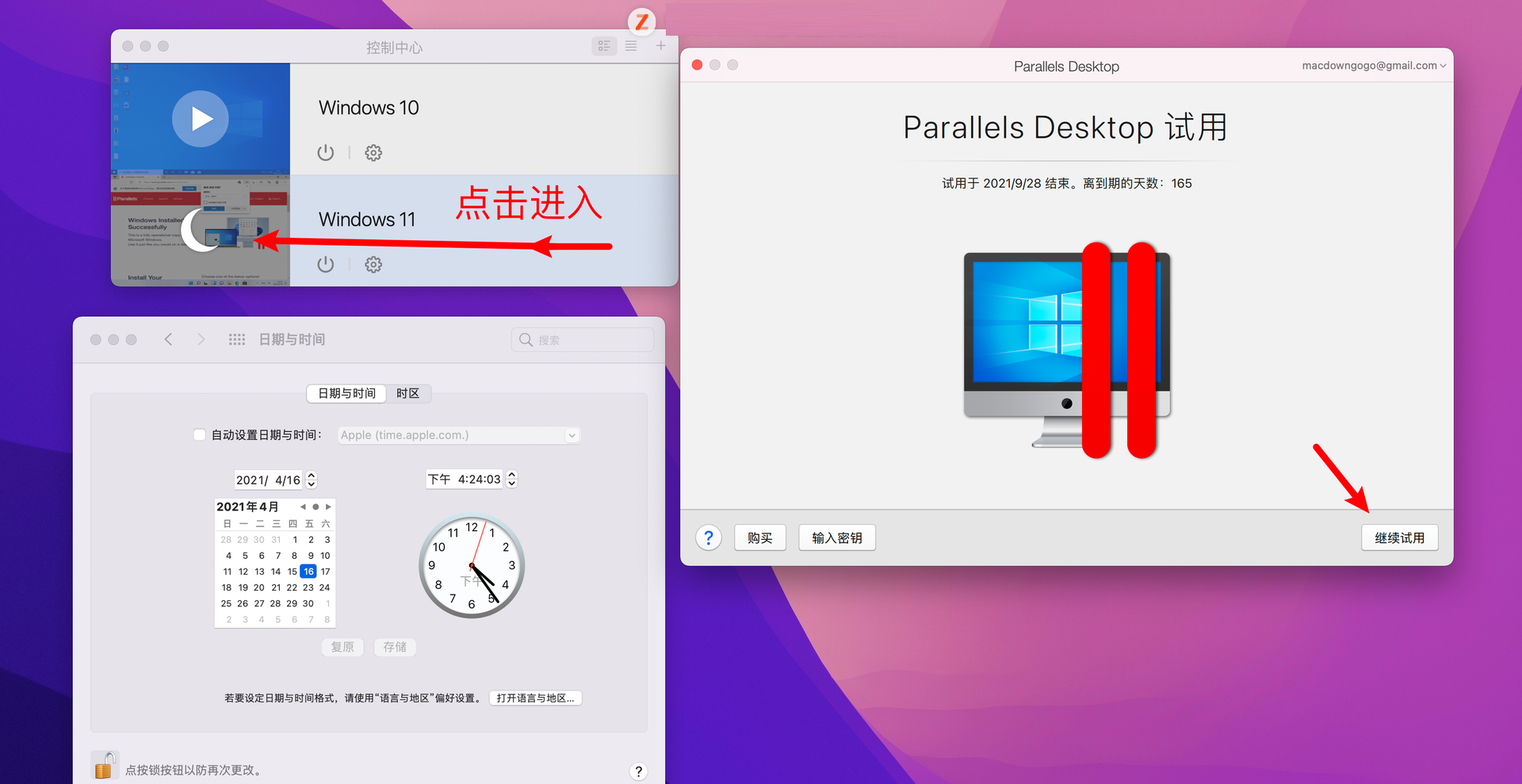Viewport: 1522px width, 784px height.
Task: Click the Windows 10 power icon
Action: tap(326, 152)
